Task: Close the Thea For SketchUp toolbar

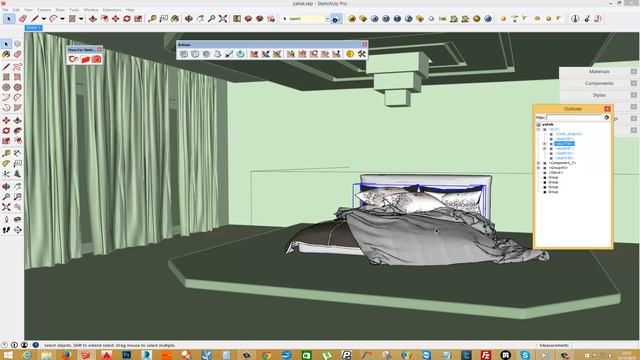Action: pyautogui.click(x=99, y=49)
